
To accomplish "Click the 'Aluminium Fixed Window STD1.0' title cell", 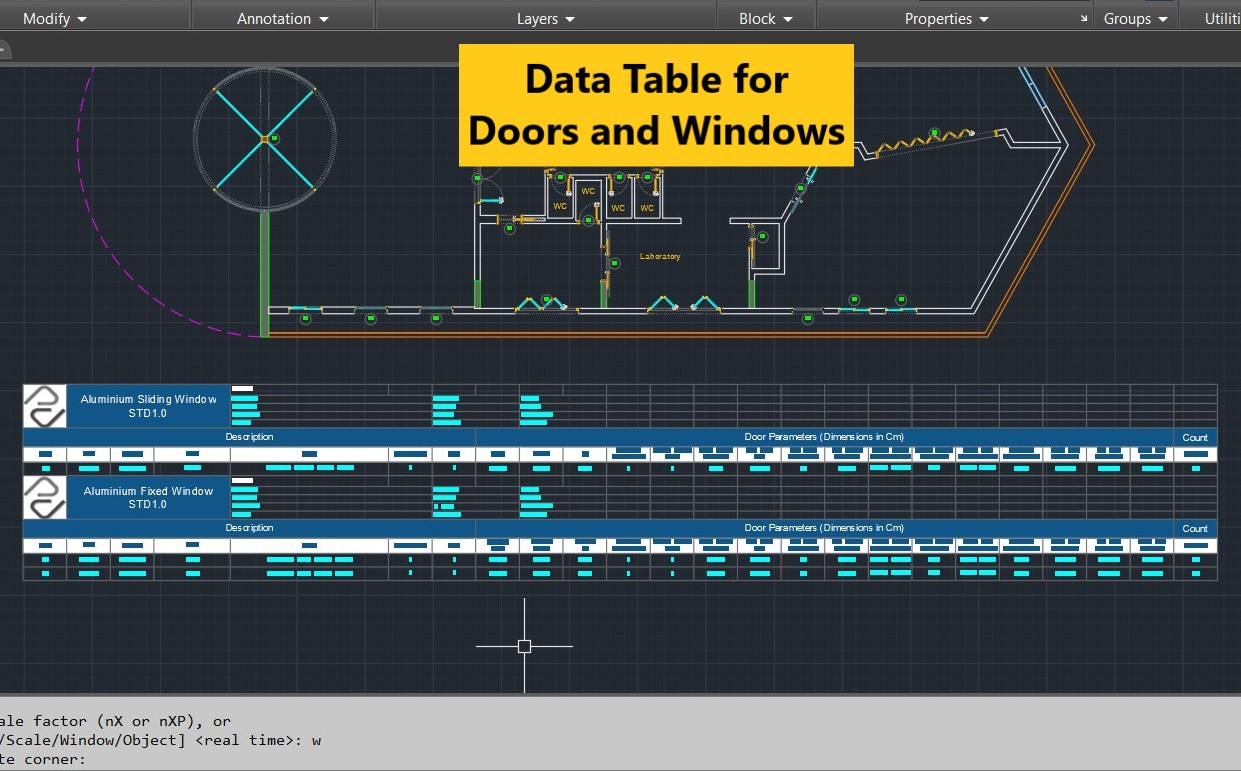I will [x=148, y=497].
